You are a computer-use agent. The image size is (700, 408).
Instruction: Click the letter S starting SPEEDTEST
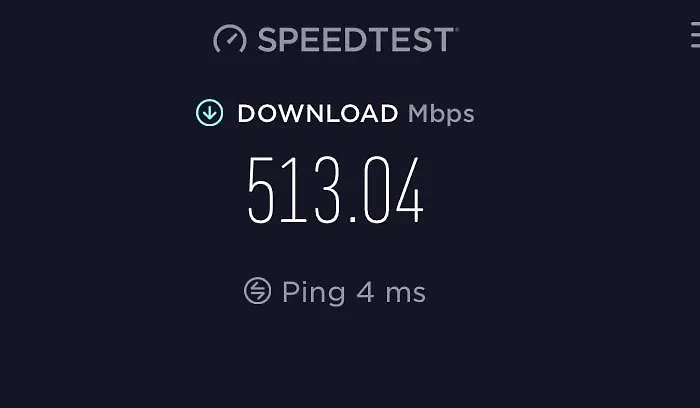click(x=267, y=39)
